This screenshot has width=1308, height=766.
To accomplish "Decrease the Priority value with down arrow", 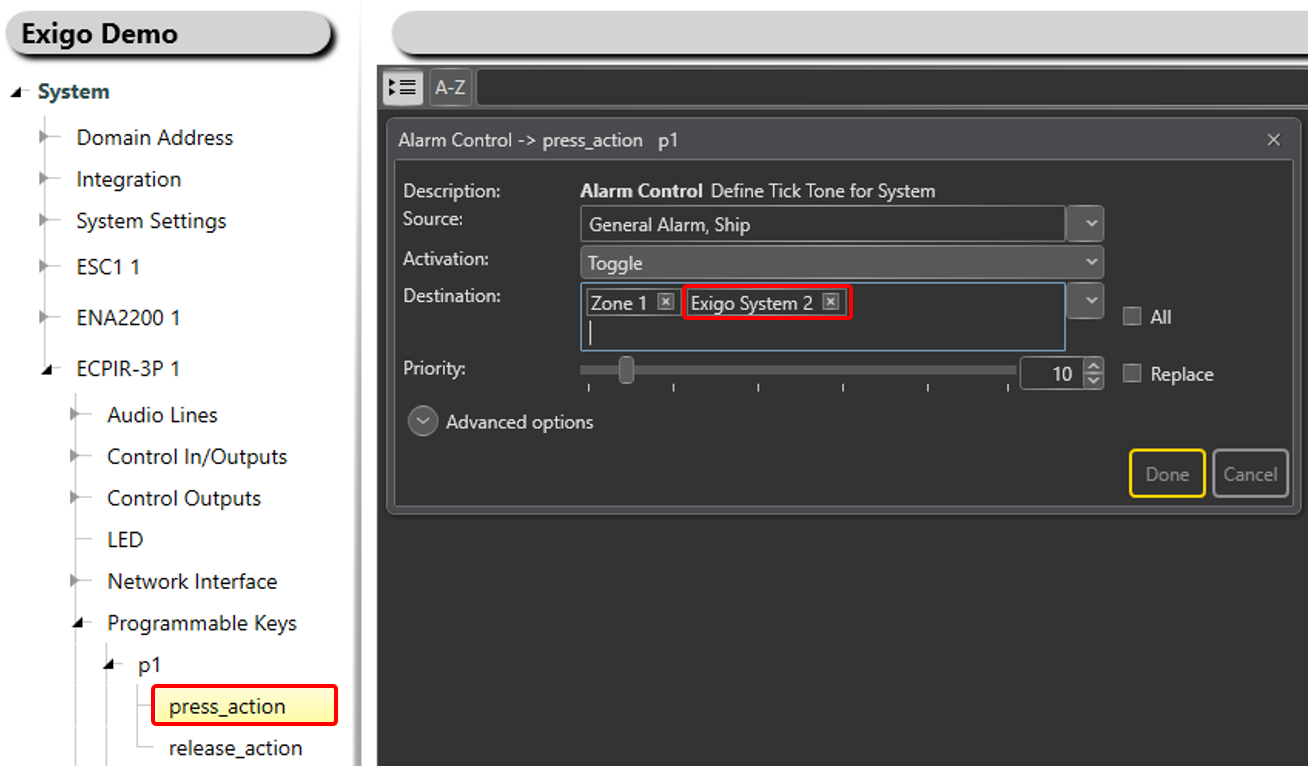I will 1094,381.
